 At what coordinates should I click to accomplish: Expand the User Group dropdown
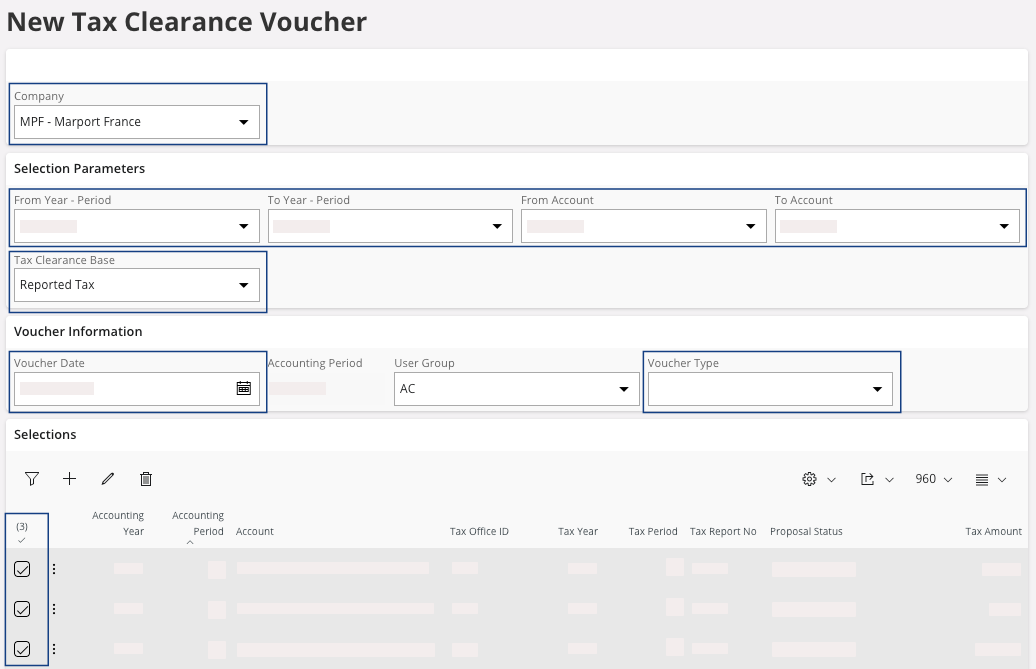[516, 388]
